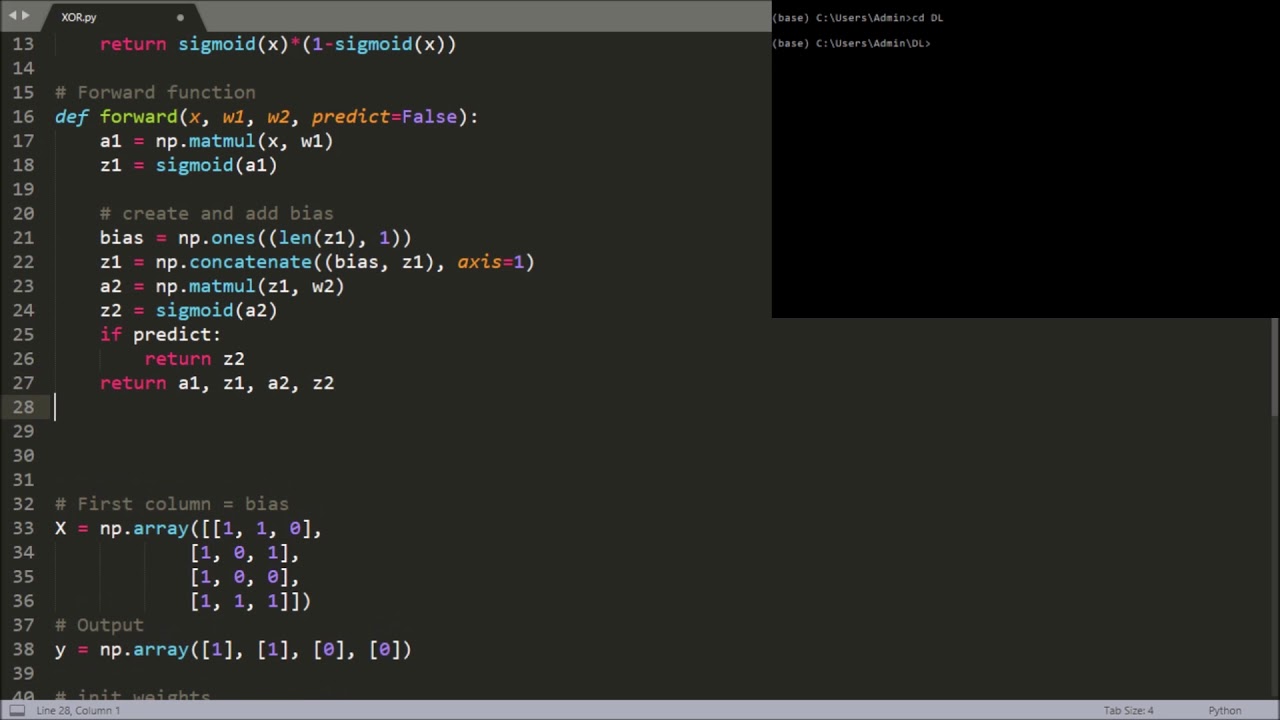Click '[1, 1, 1]])' on line 36
This screenshot has height=720, width=1280.
tap(250, 601)
